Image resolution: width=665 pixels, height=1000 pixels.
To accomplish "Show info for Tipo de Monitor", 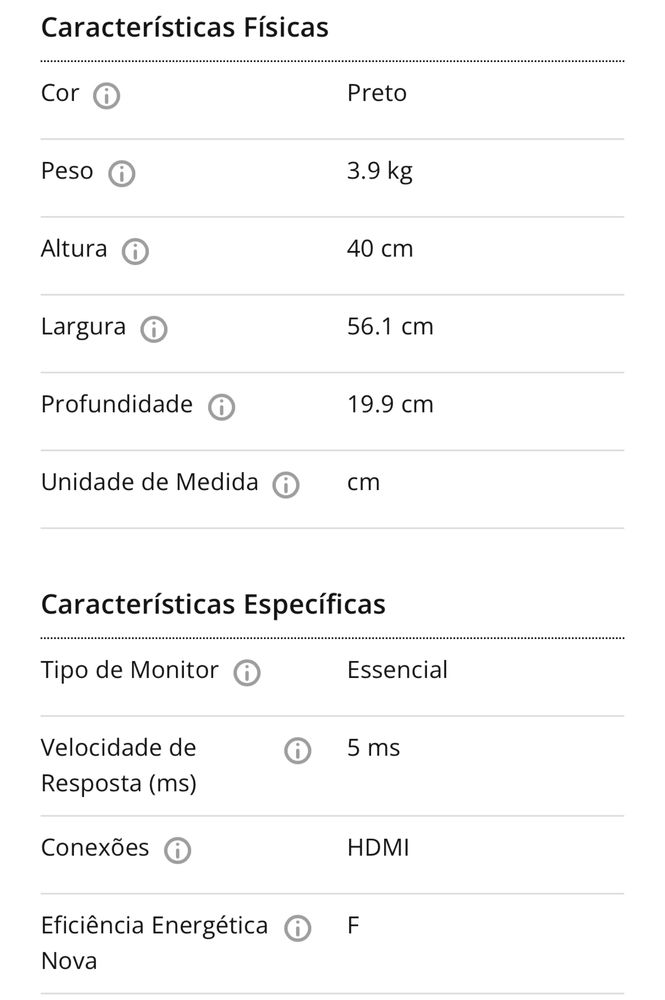I will point(247,672).
